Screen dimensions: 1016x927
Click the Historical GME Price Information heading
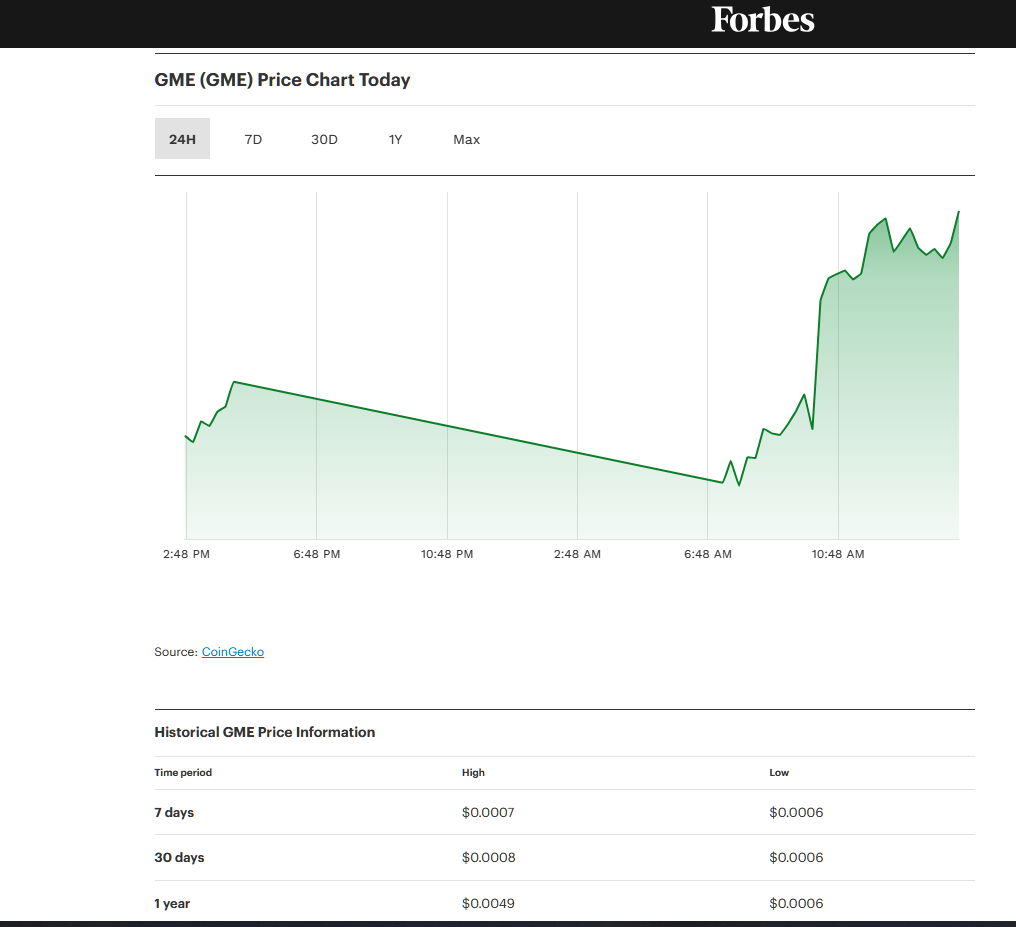point(265,732)
